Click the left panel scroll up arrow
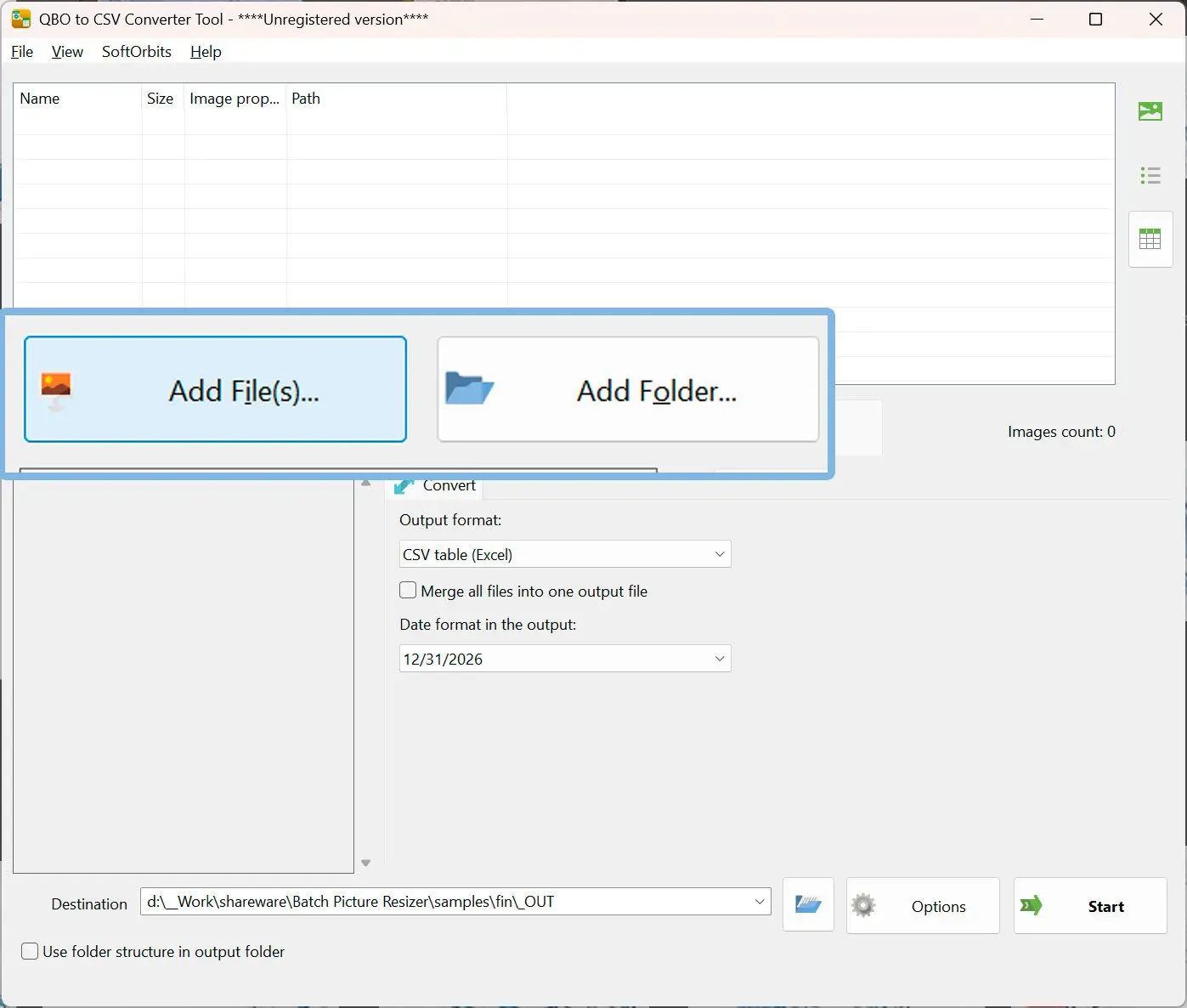This screenshot has width=1187, height=1008. [366, 483]
